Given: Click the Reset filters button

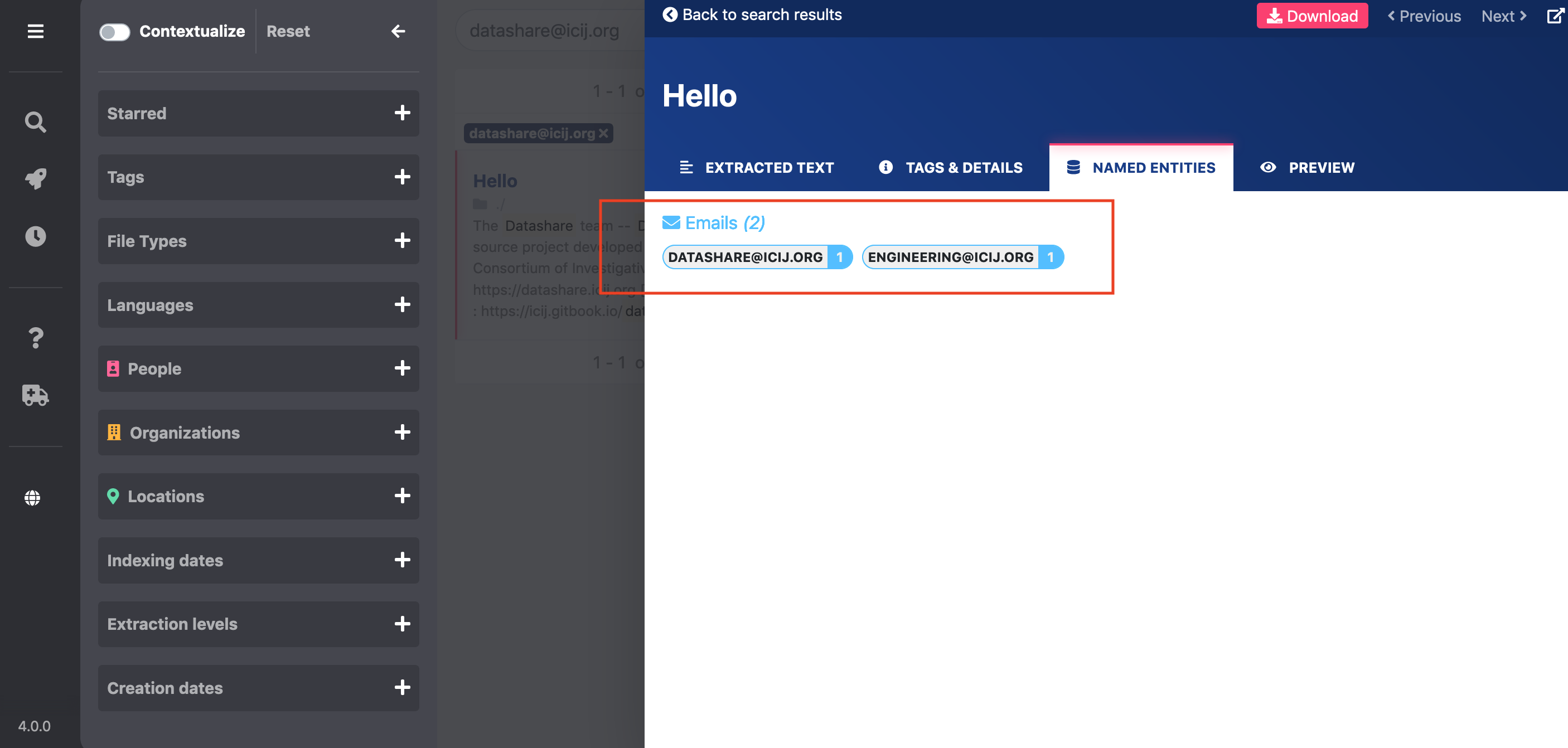Looking at the screenshot, I should coord(288,31).
